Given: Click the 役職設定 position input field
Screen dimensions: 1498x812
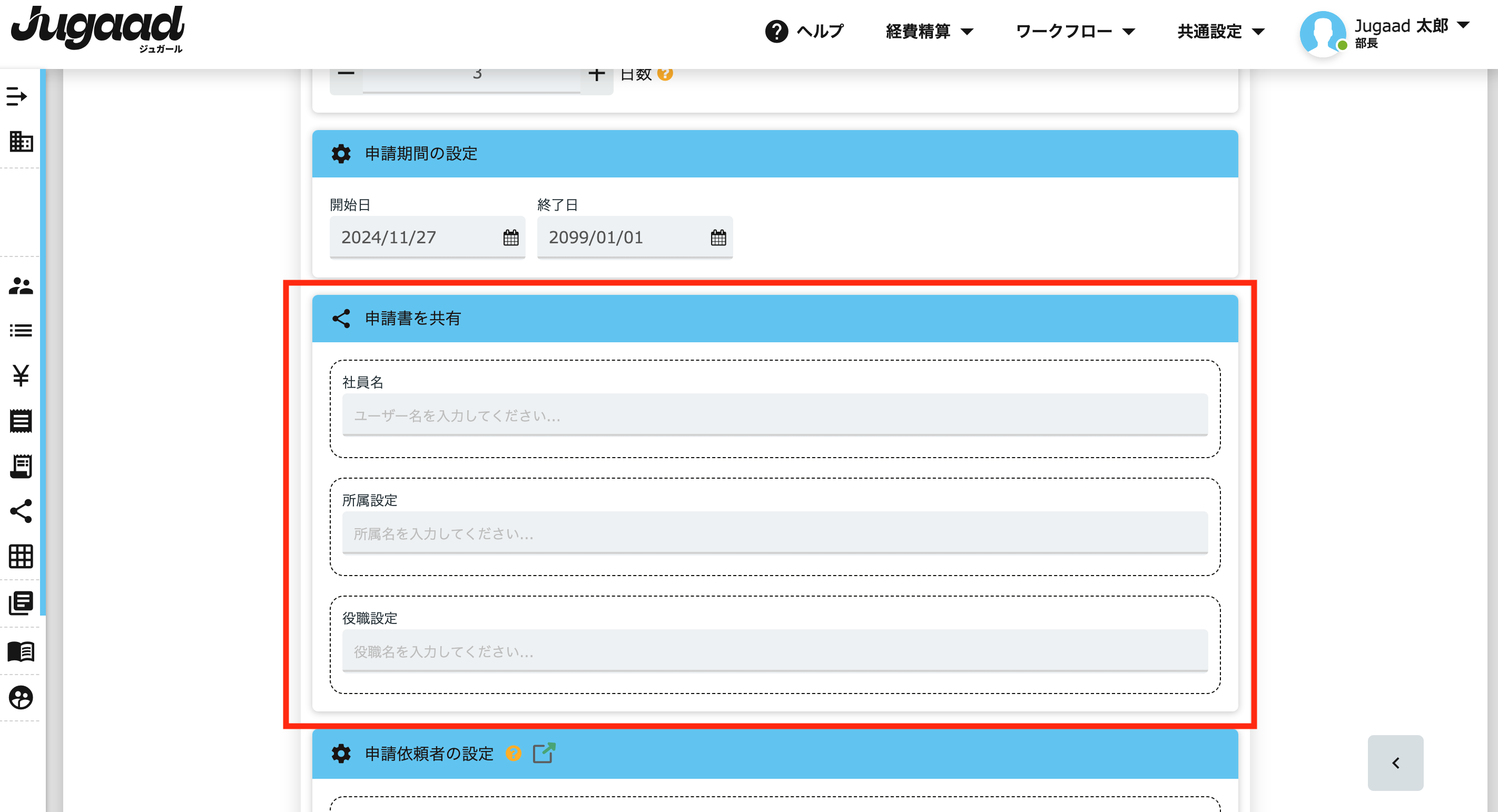Looking at the screenshot, I should coord(775,651).
